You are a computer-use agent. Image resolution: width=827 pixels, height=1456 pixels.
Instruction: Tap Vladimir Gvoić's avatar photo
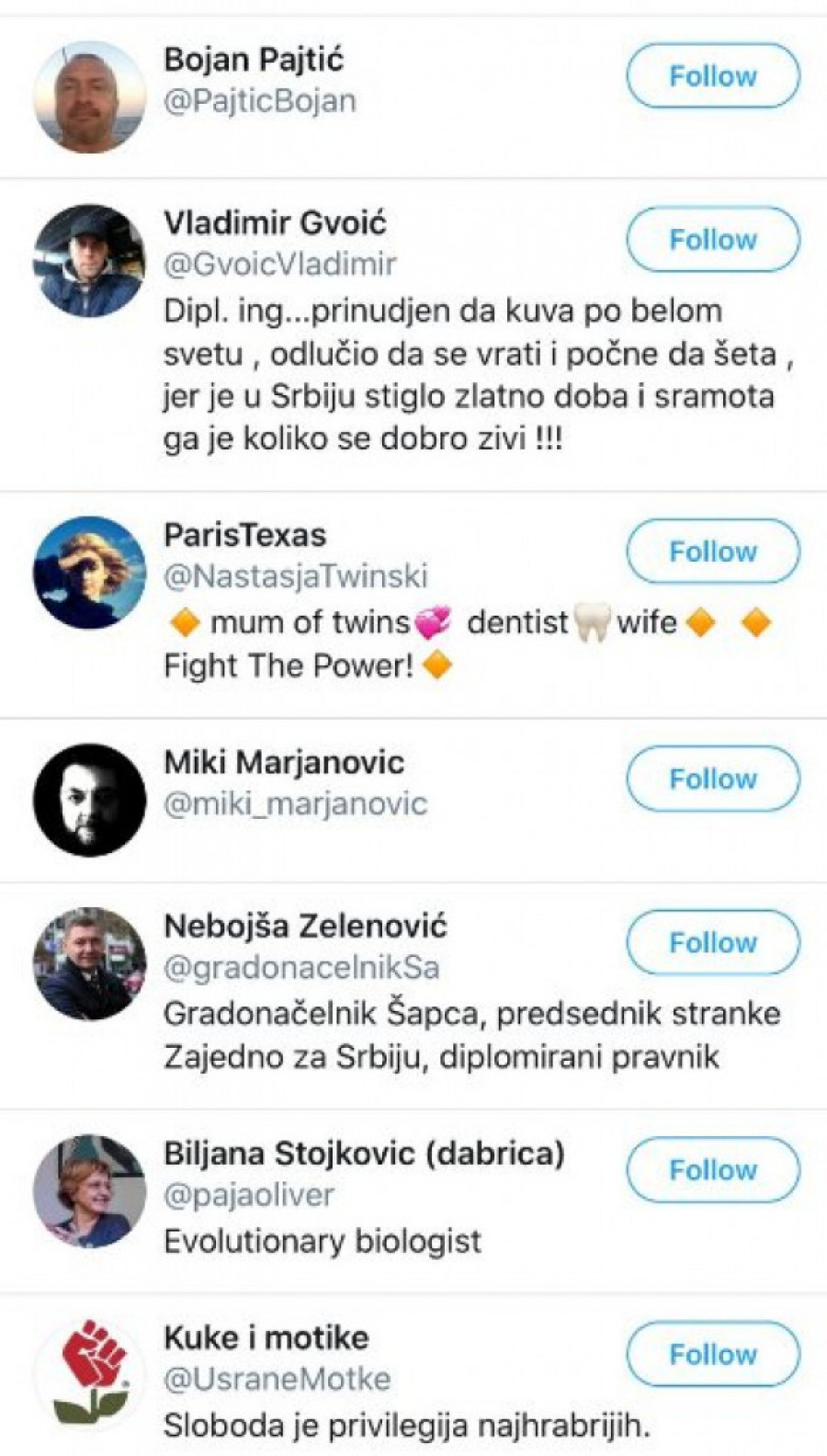point(89,260)
